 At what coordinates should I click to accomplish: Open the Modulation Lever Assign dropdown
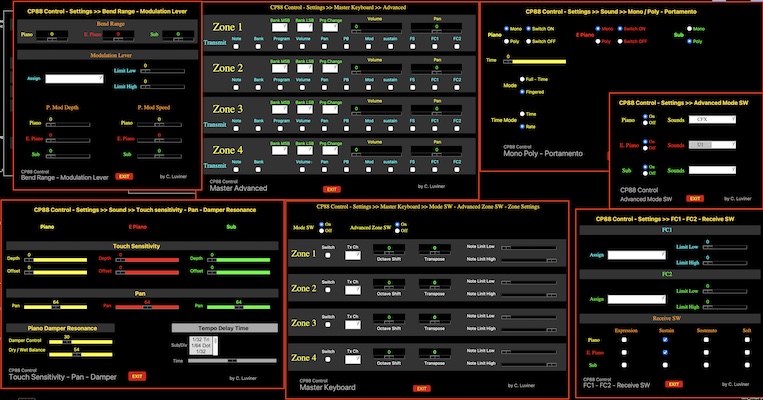click(x=74, y=78)
